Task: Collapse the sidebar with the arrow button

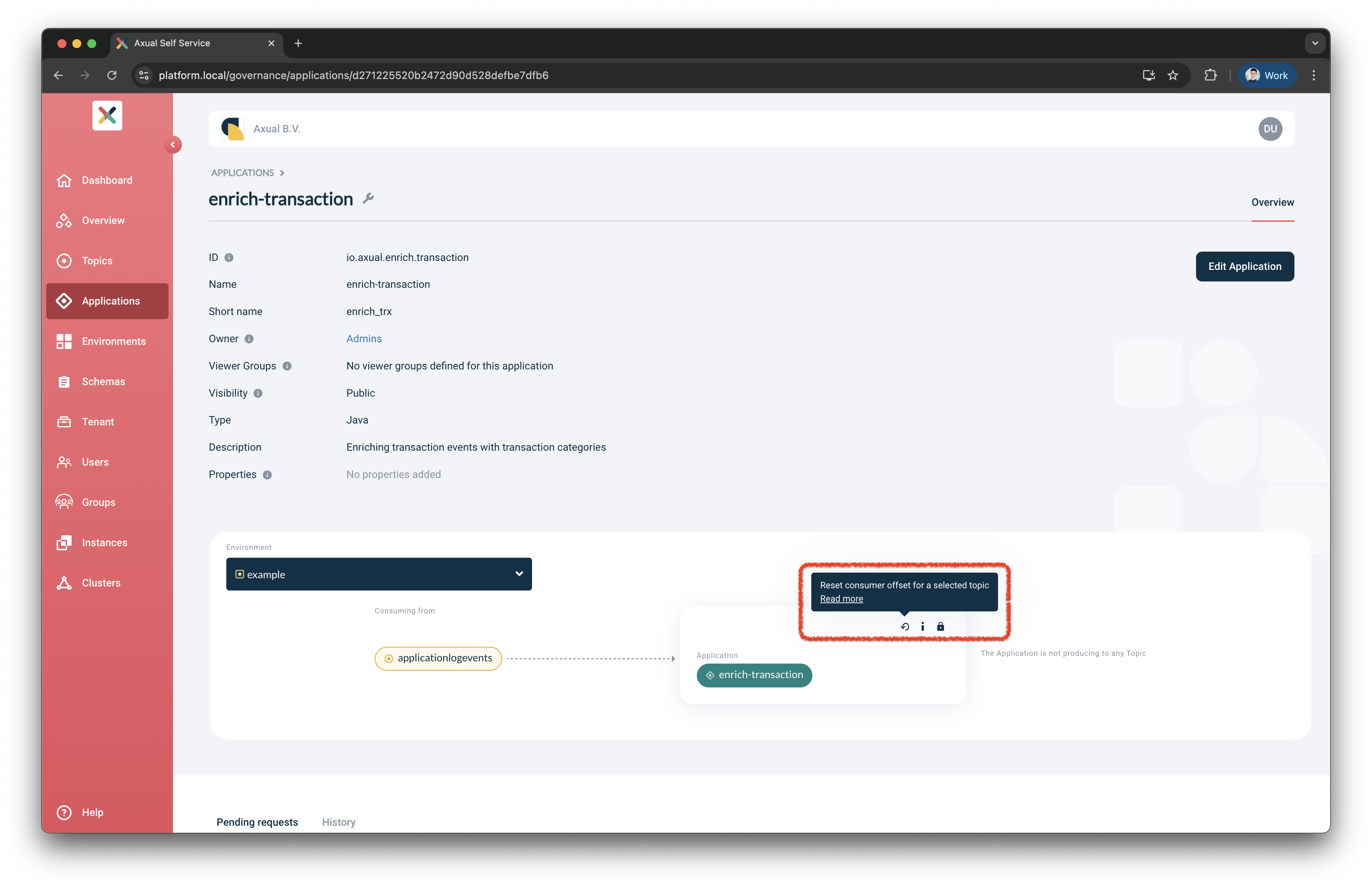Action: [172, 145]
